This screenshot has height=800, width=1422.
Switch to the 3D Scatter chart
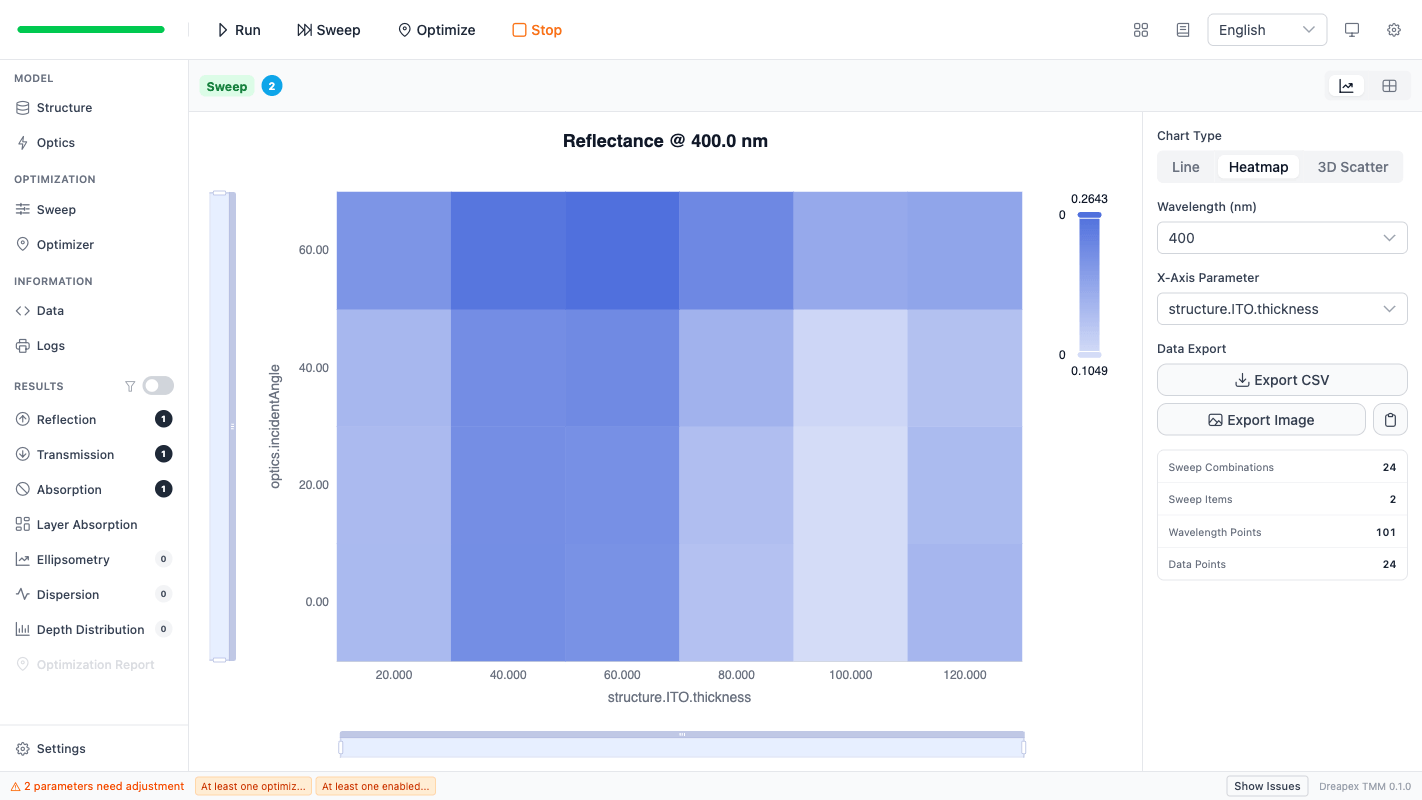point(1351,166)
